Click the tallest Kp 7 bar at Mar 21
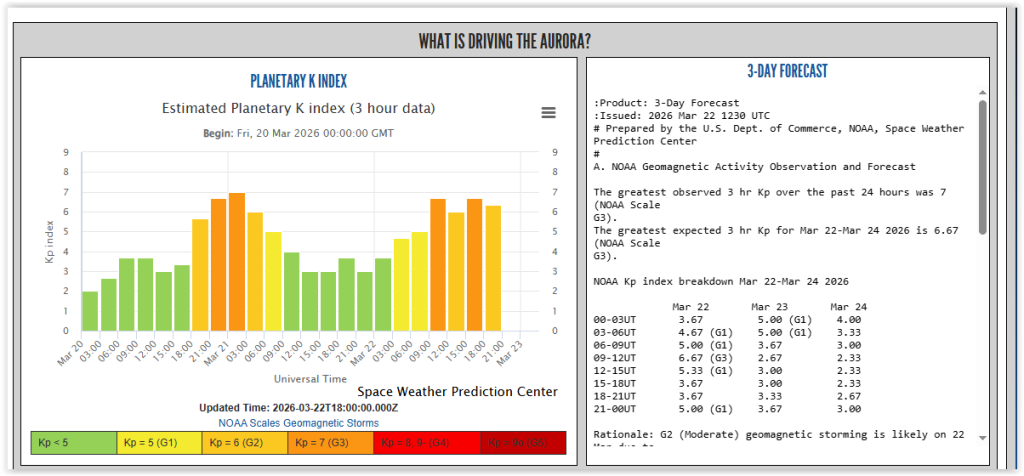Viewport: 1024px width, 476px height. (x=237, y=262)
